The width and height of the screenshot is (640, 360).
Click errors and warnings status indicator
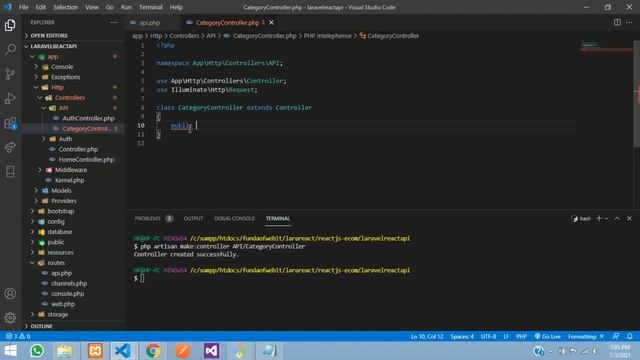click(x=18, y=336)
